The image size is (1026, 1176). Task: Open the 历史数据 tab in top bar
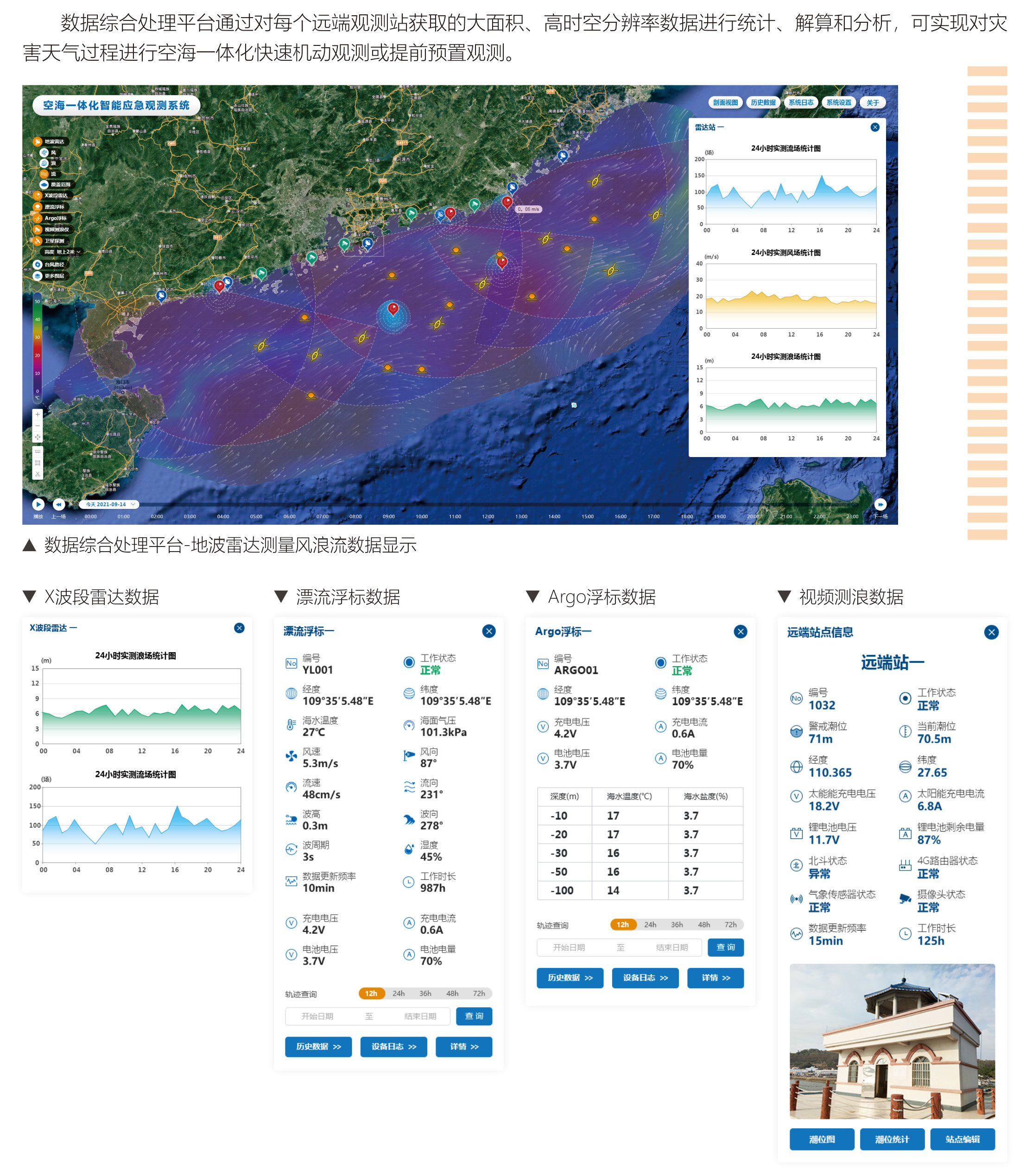763,102
